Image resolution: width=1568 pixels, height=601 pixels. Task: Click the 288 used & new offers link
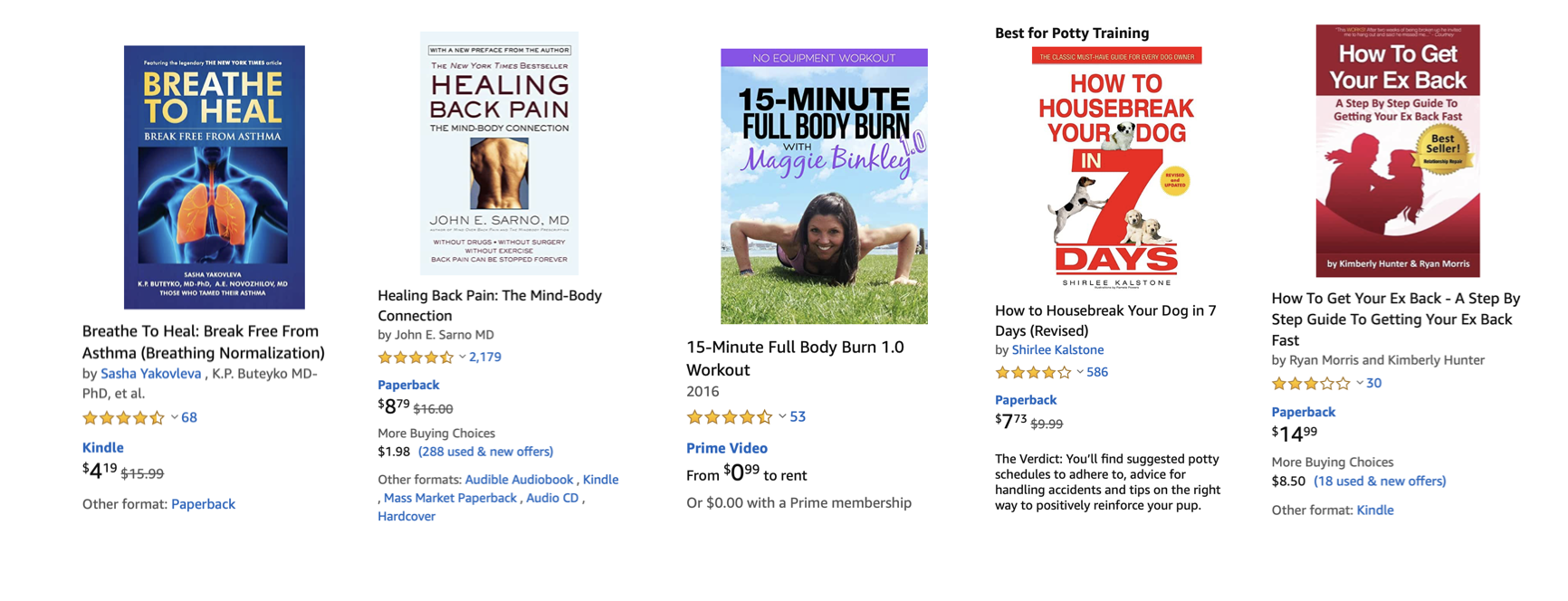coord(485,452)
